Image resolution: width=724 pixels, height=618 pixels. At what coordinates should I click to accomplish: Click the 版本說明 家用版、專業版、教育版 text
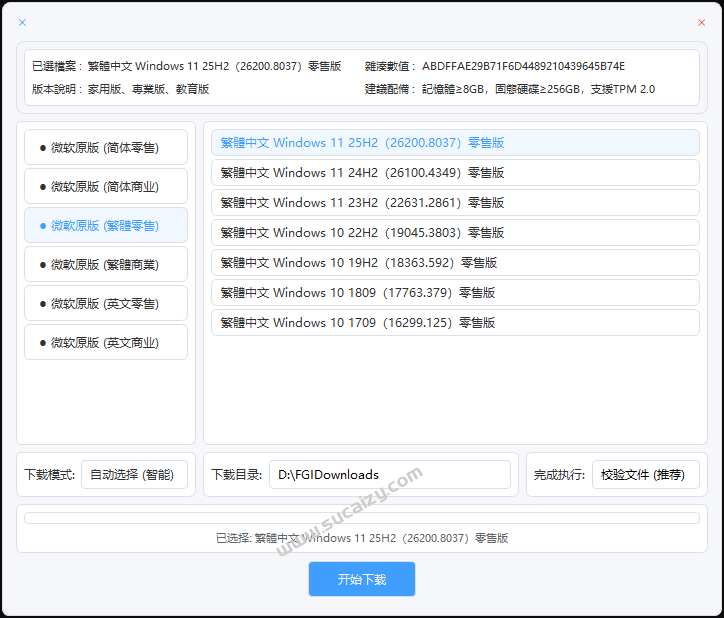tap(121, 89)
